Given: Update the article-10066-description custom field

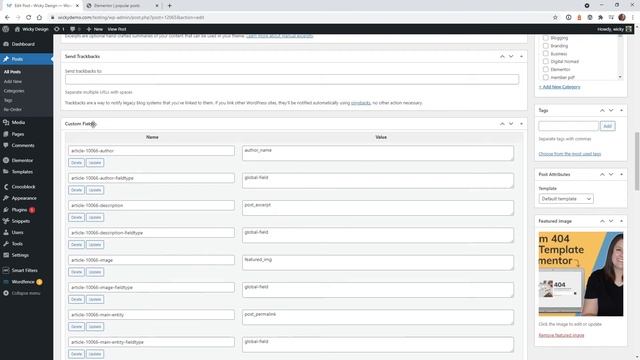Looking at the screenshot, I should pyautogui.click(x=95, y=217).
